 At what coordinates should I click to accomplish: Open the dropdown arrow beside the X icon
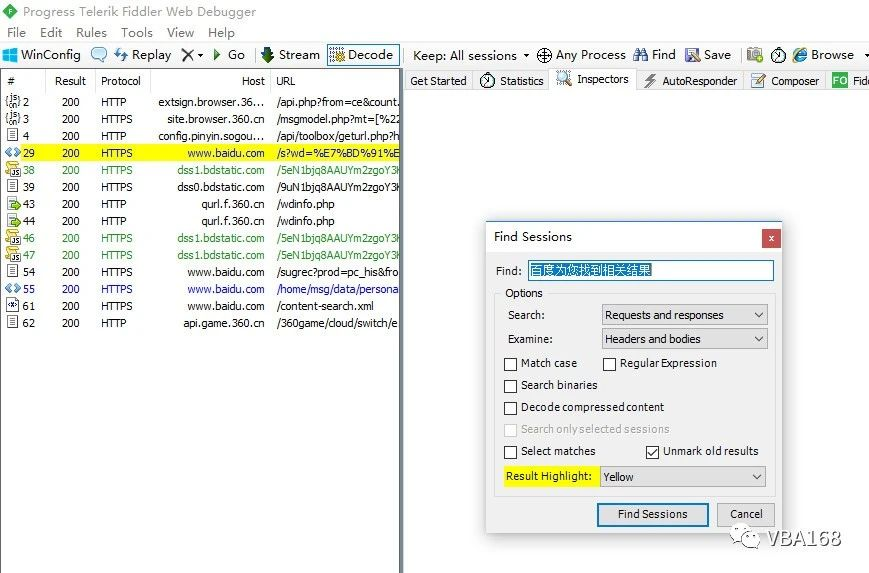click(x=200, y=55)
